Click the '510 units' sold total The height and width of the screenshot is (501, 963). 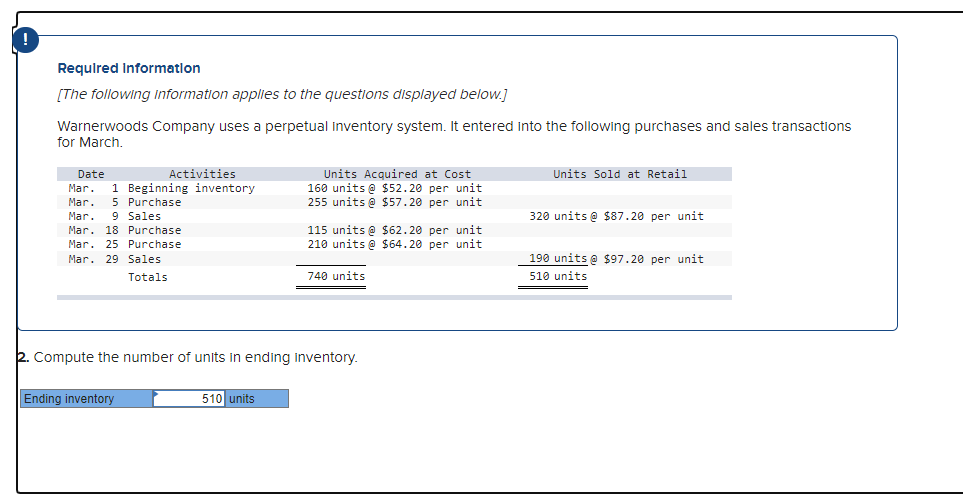tap(558, 276)
